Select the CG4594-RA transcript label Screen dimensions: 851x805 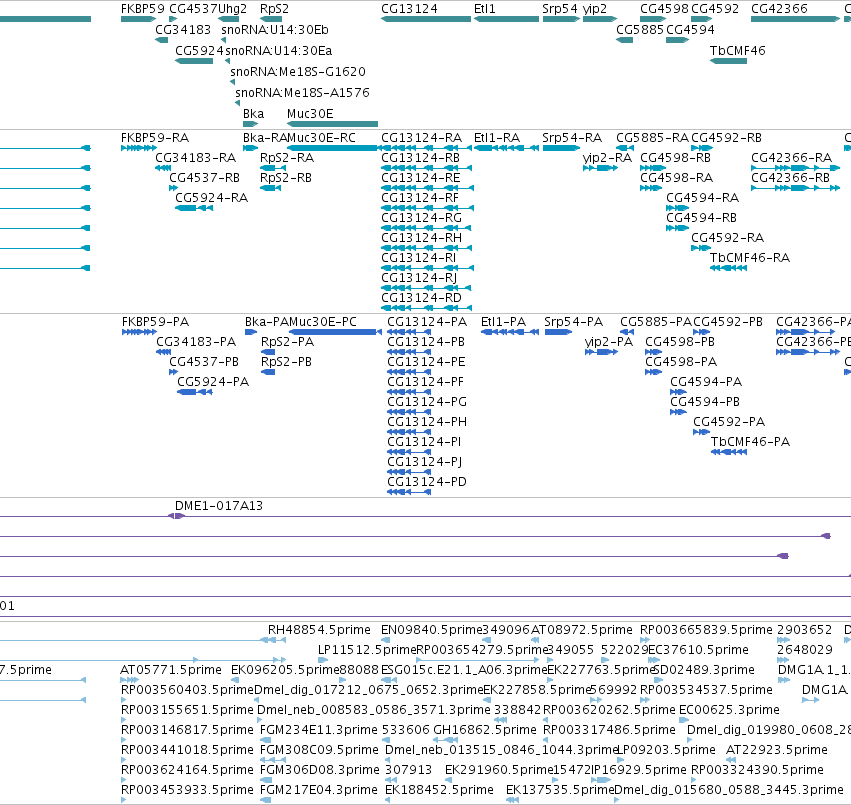tap(702, 198)
